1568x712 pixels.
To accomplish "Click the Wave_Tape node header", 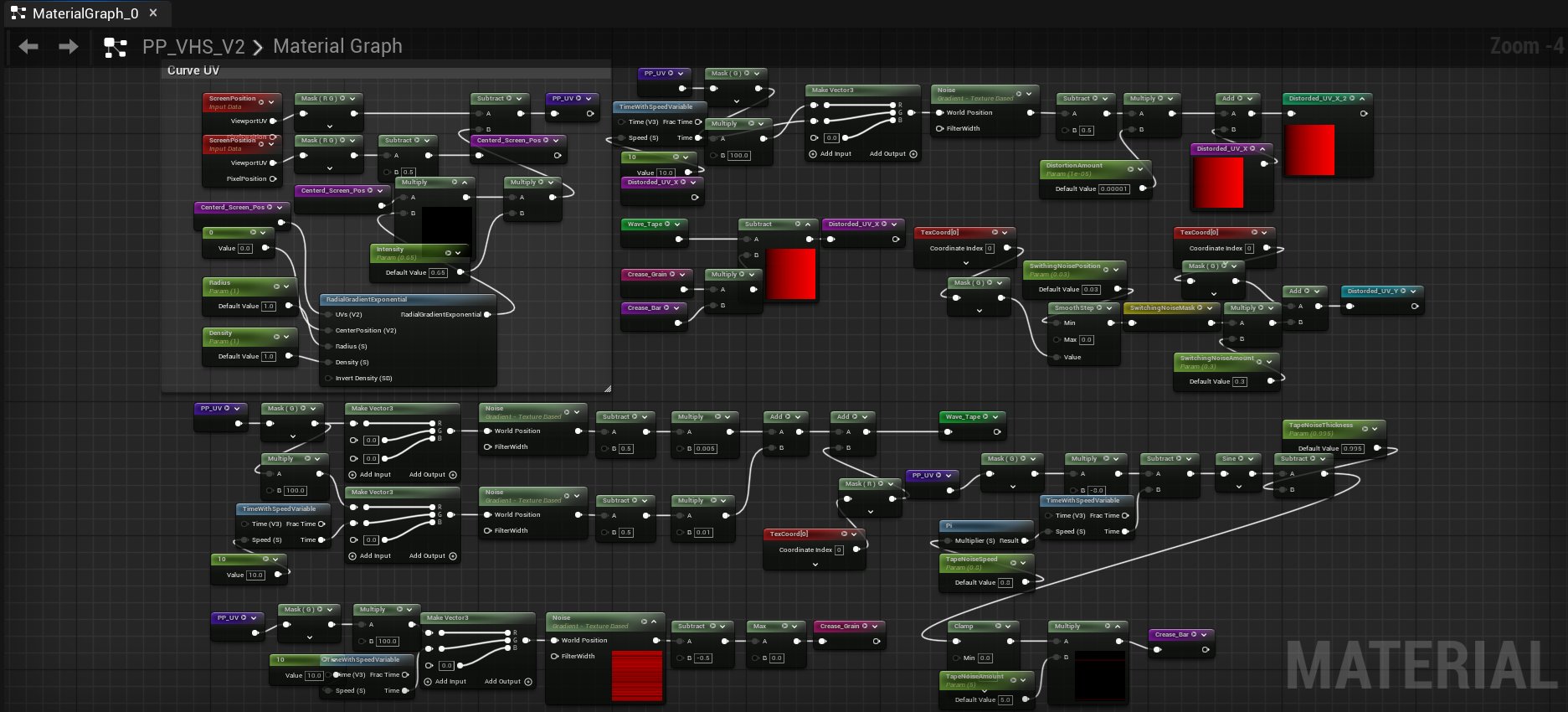I will [x=645, y=224].
